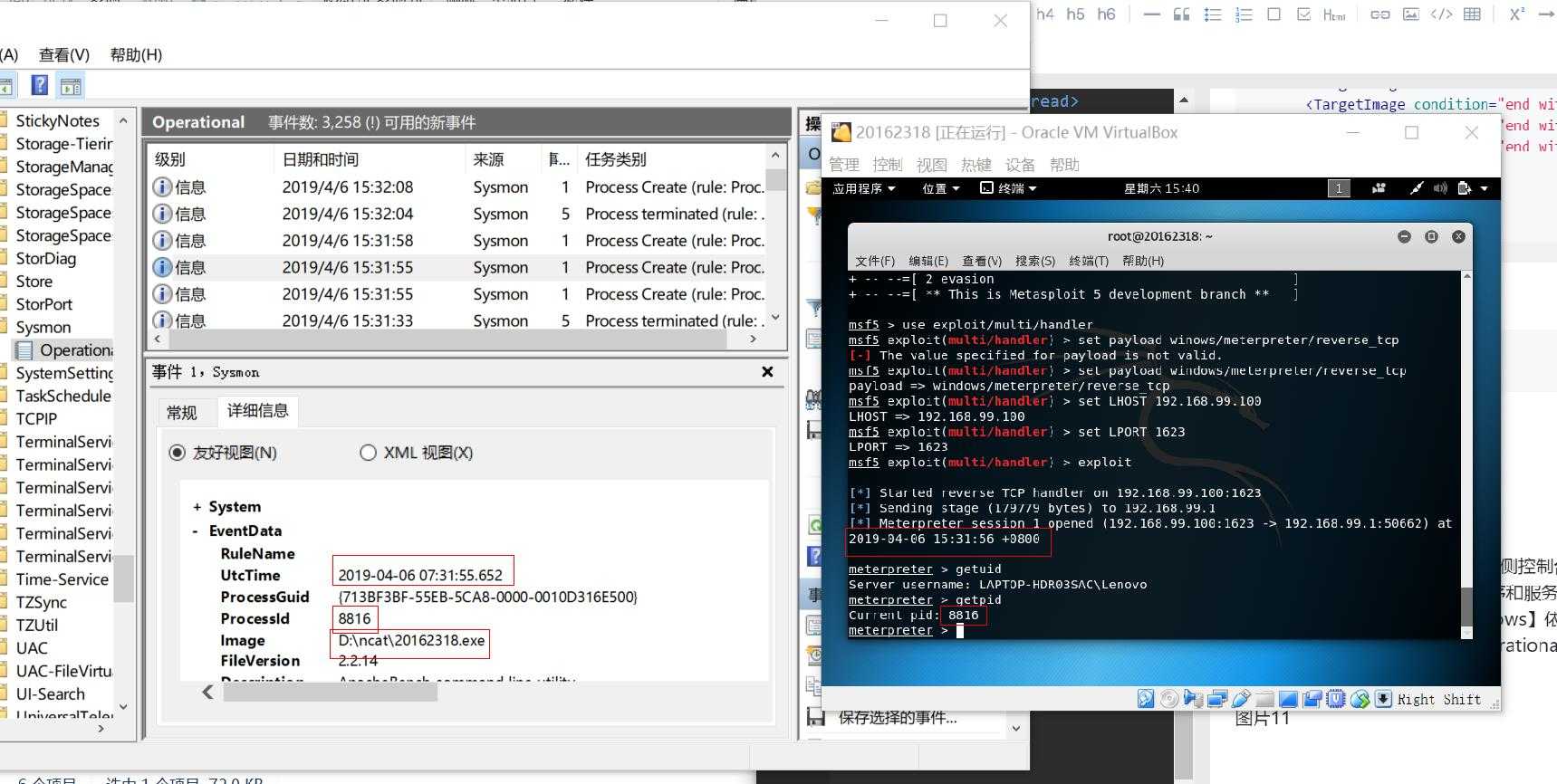
Task: Close the 事件 1, Sysmon details pane
Action: tap(767, 372)
